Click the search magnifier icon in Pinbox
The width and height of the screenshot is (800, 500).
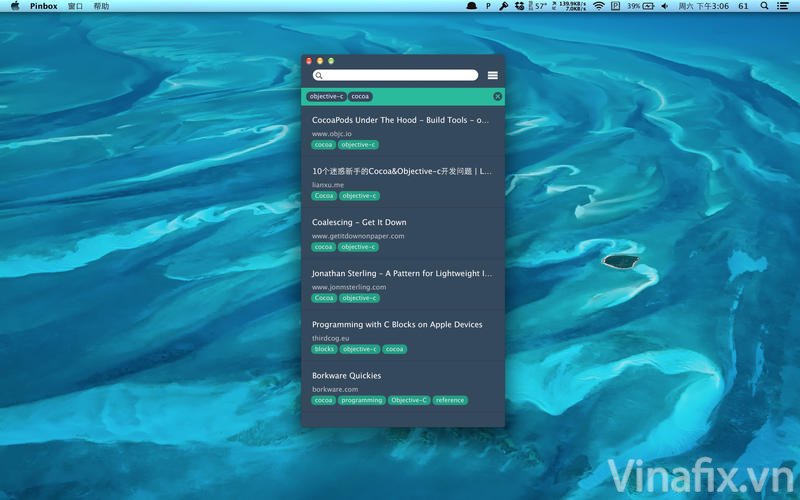[319, 76]
